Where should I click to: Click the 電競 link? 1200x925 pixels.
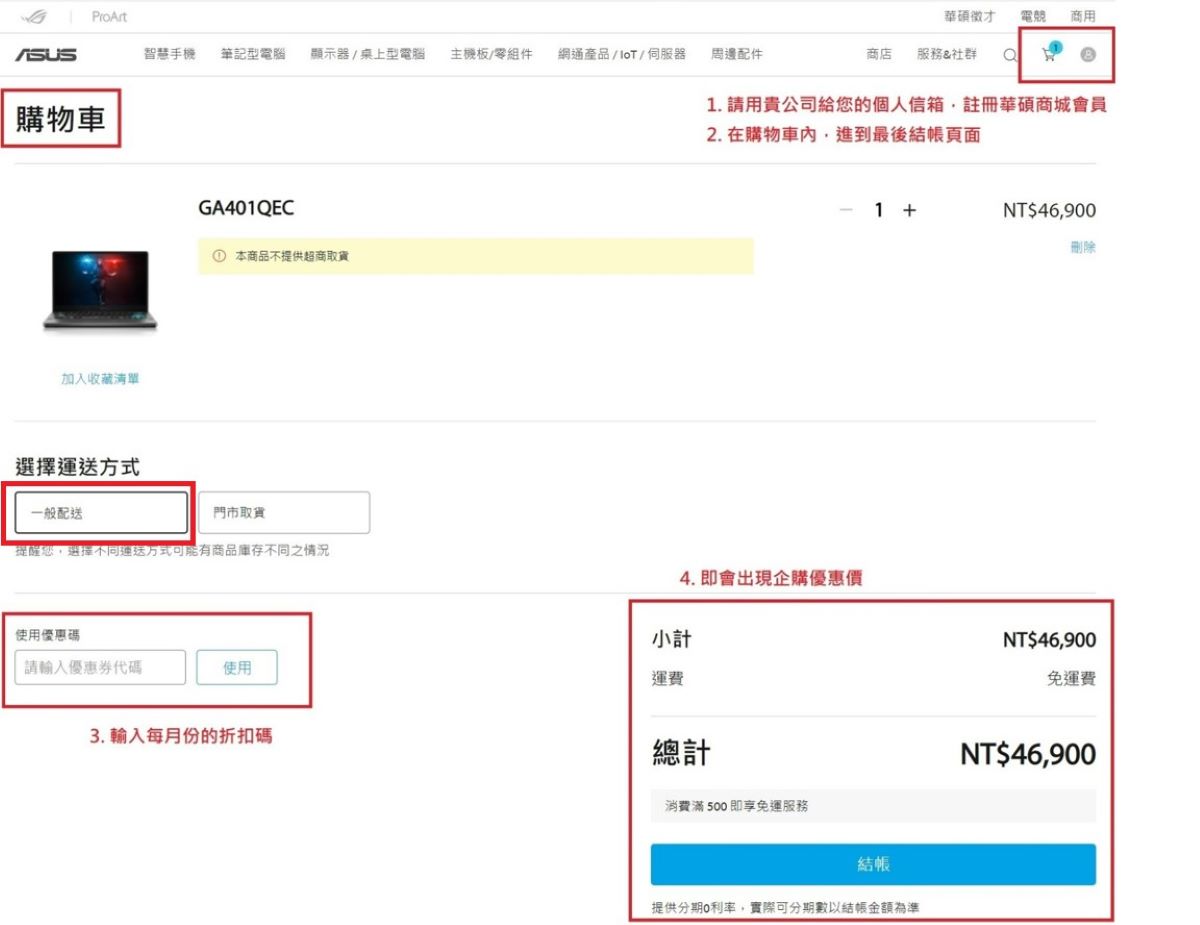coord(1033,17)
